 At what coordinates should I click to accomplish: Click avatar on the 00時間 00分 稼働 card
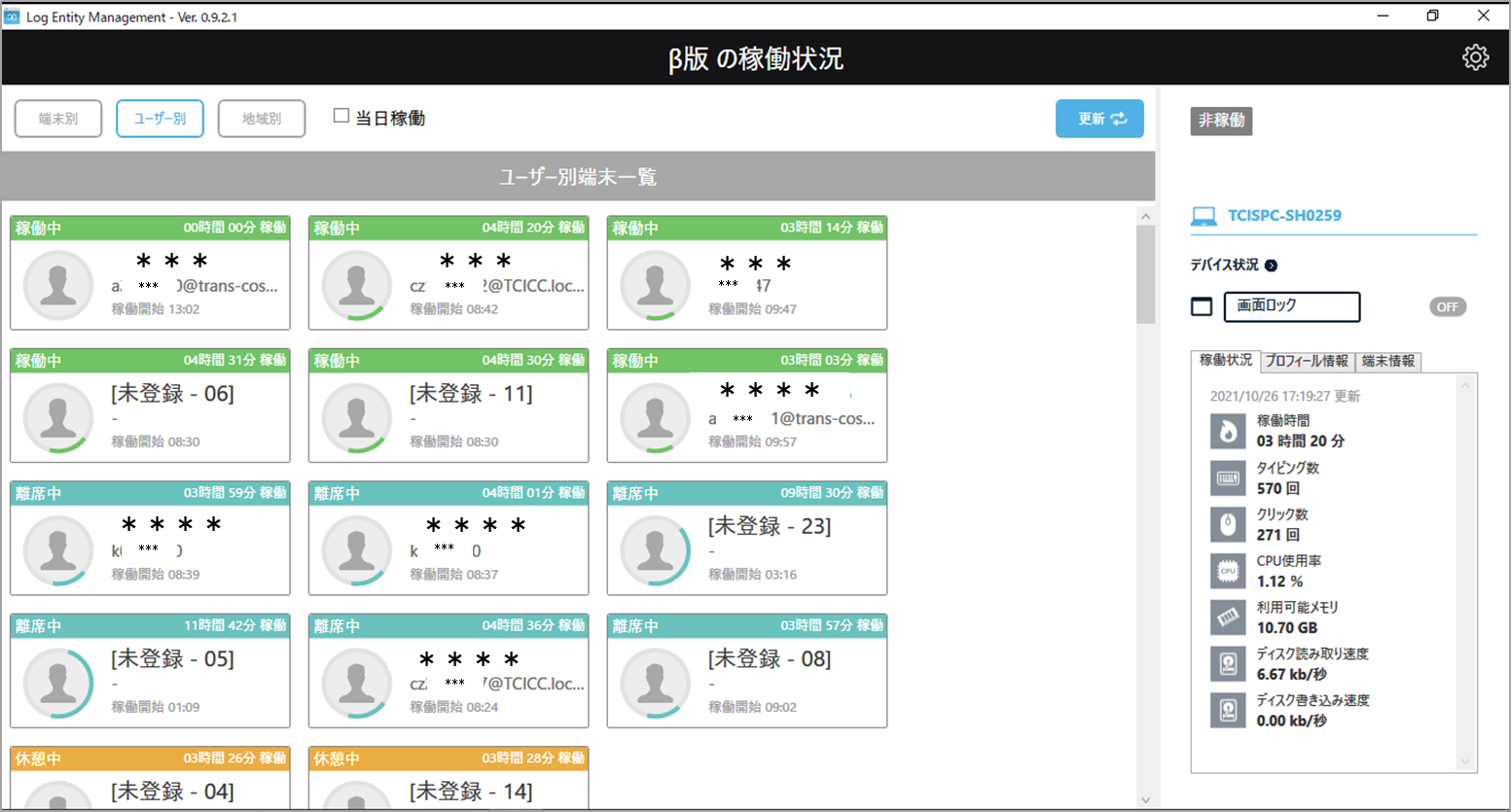tap(58, 285)
